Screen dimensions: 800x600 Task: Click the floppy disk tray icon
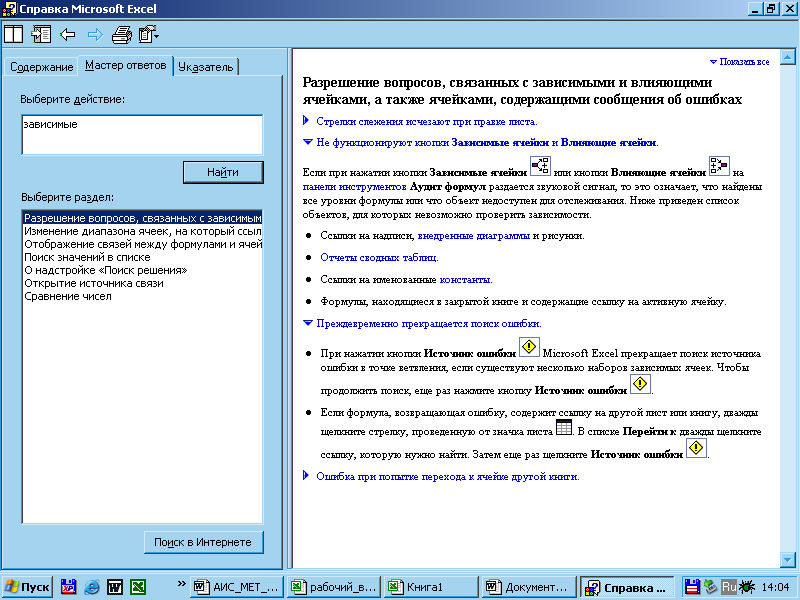(x=692, y=587)
